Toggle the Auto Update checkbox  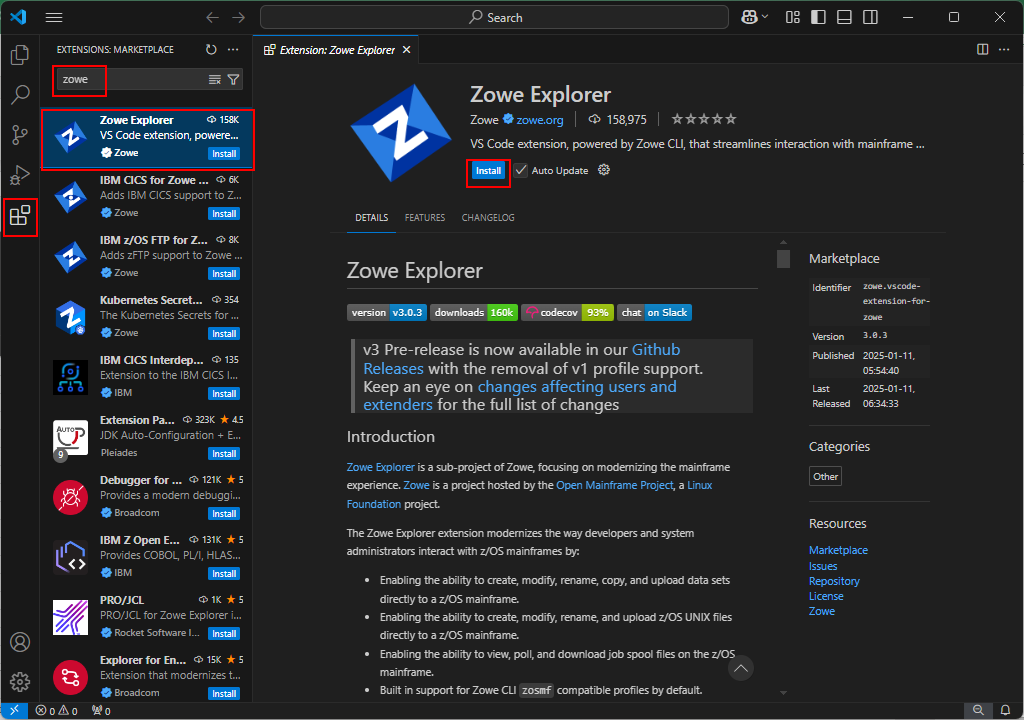521,171
